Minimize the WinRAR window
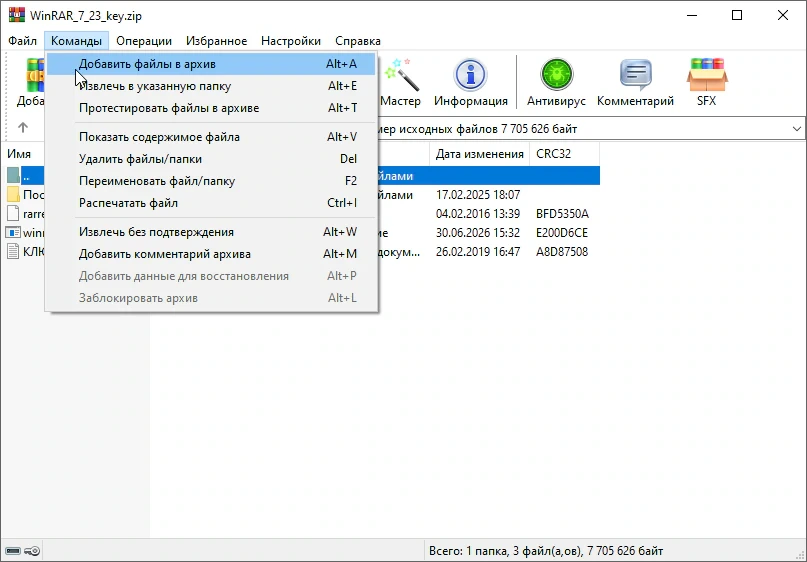This screenshot has width=807, height=562. click(x=692, y=15)
